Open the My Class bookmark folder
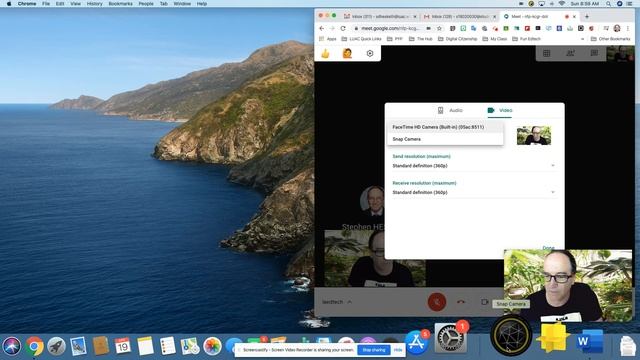Screen dimensions: 640x360 click(495, 39)
